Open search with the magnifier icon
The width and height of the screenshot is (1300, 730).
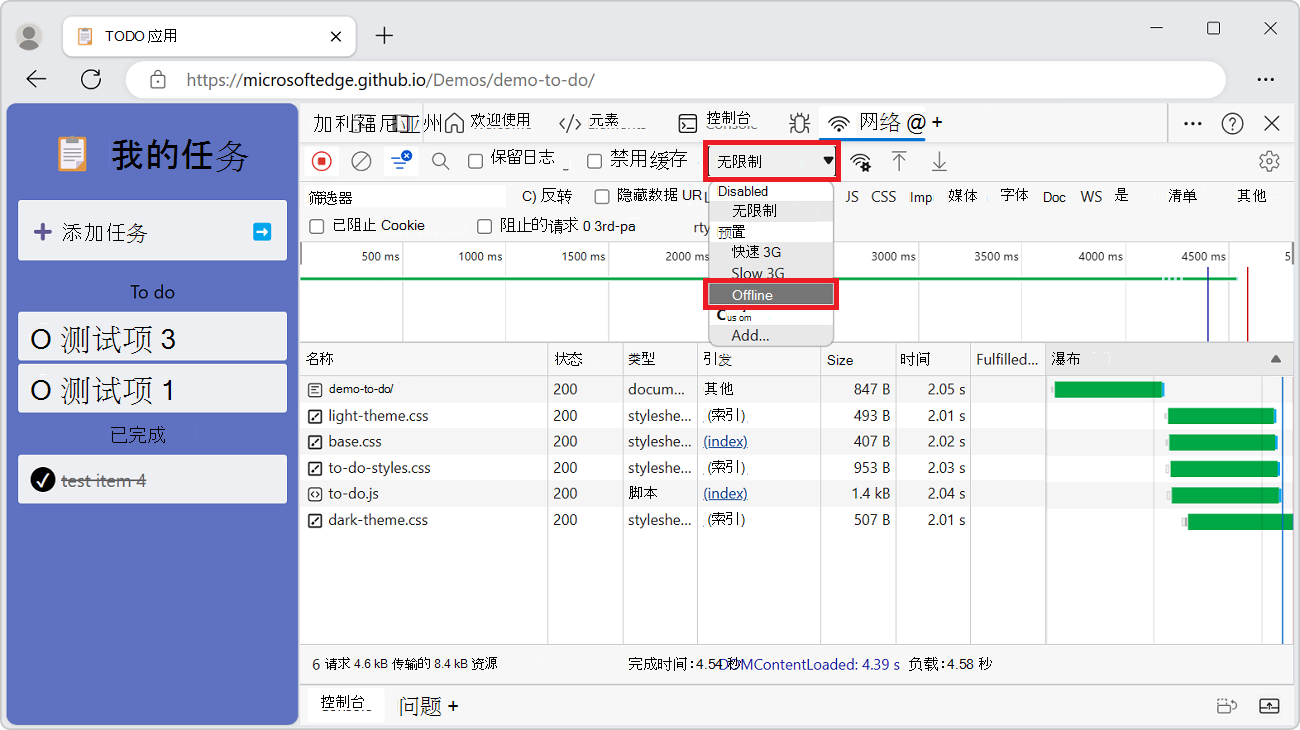[x=440, y=161]
